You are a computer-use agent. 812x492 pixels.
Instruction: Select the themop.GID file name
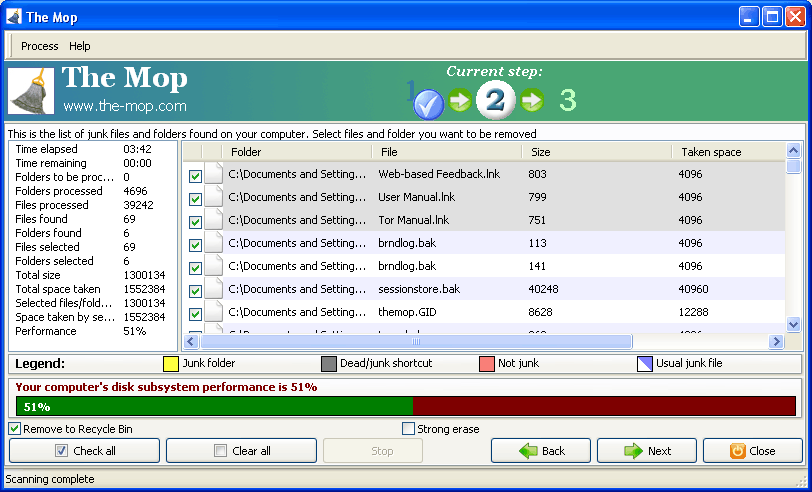coord(407,312)
